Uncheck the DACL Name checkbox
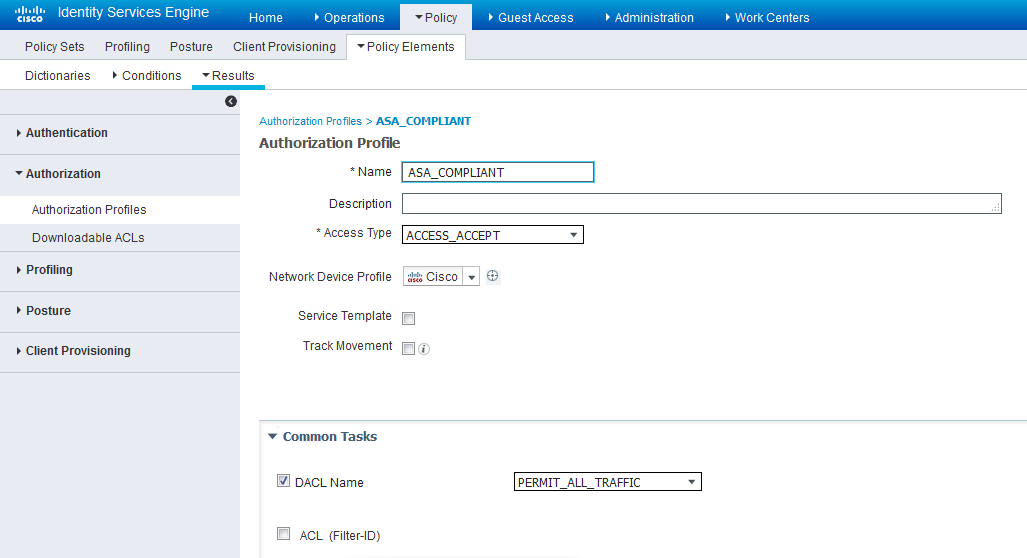Viewport: 1027px width, 558px height. [x=283, y=481]
